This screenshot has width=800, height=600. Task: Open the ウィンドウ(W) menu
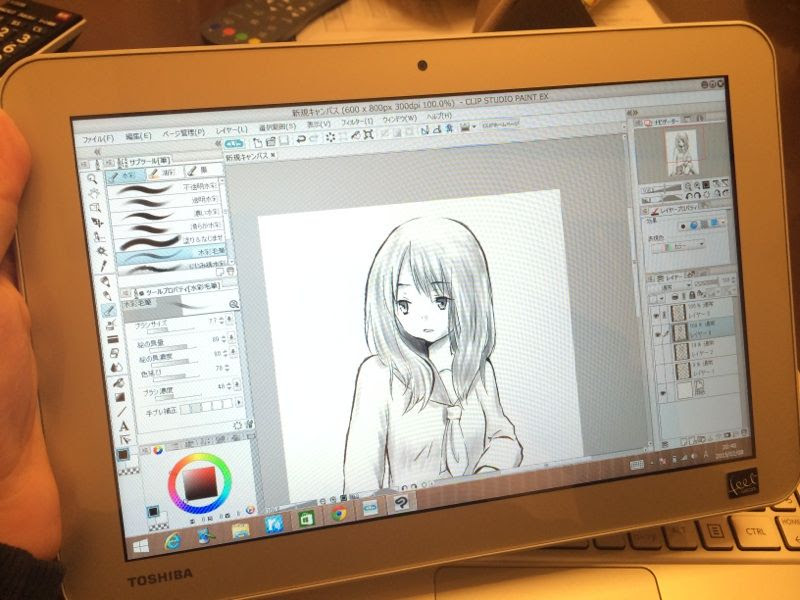(x=399, y=118)
